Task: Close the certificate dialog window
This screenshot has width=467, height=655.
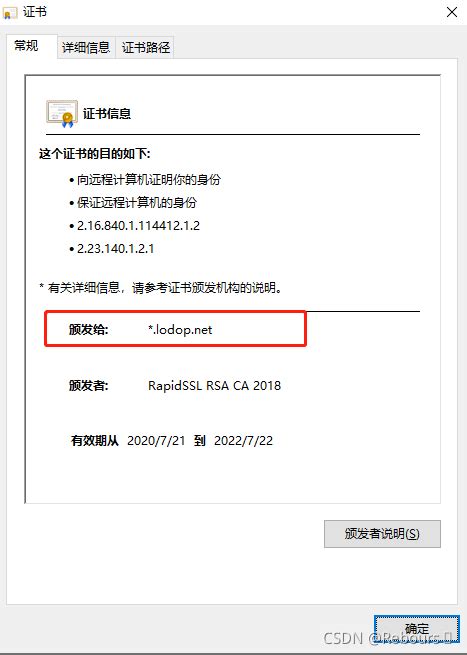Action: (452, 13)
